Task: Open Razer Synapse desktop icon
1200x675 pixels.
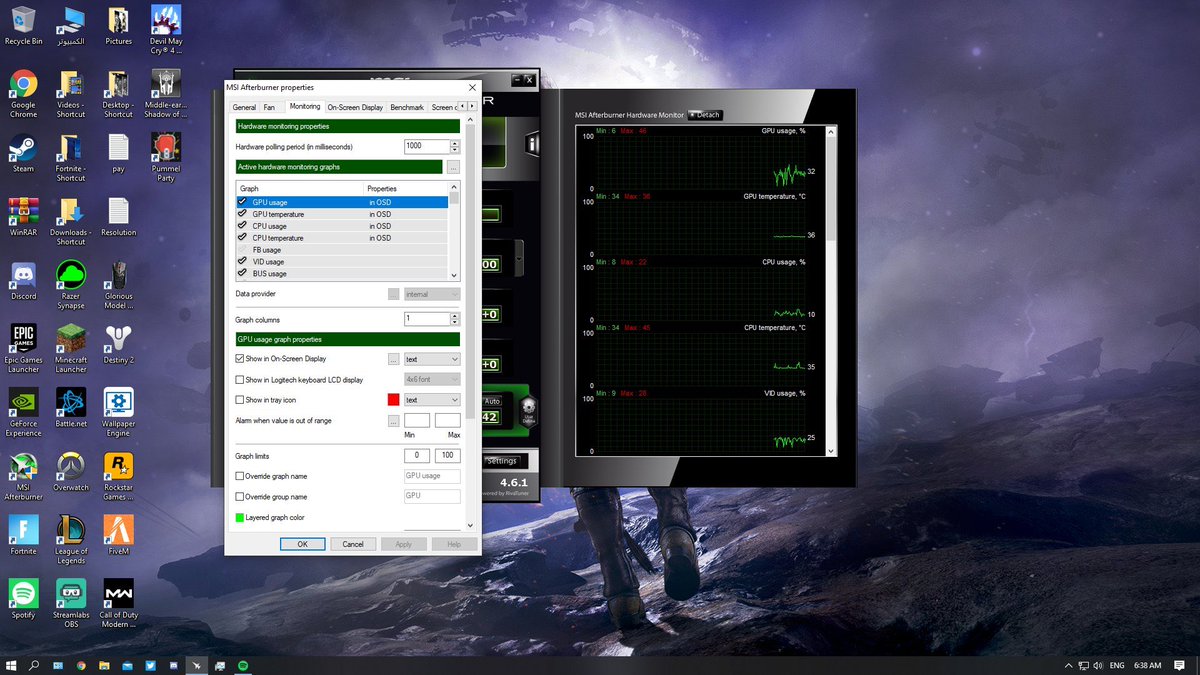Action: coord(71,284)
